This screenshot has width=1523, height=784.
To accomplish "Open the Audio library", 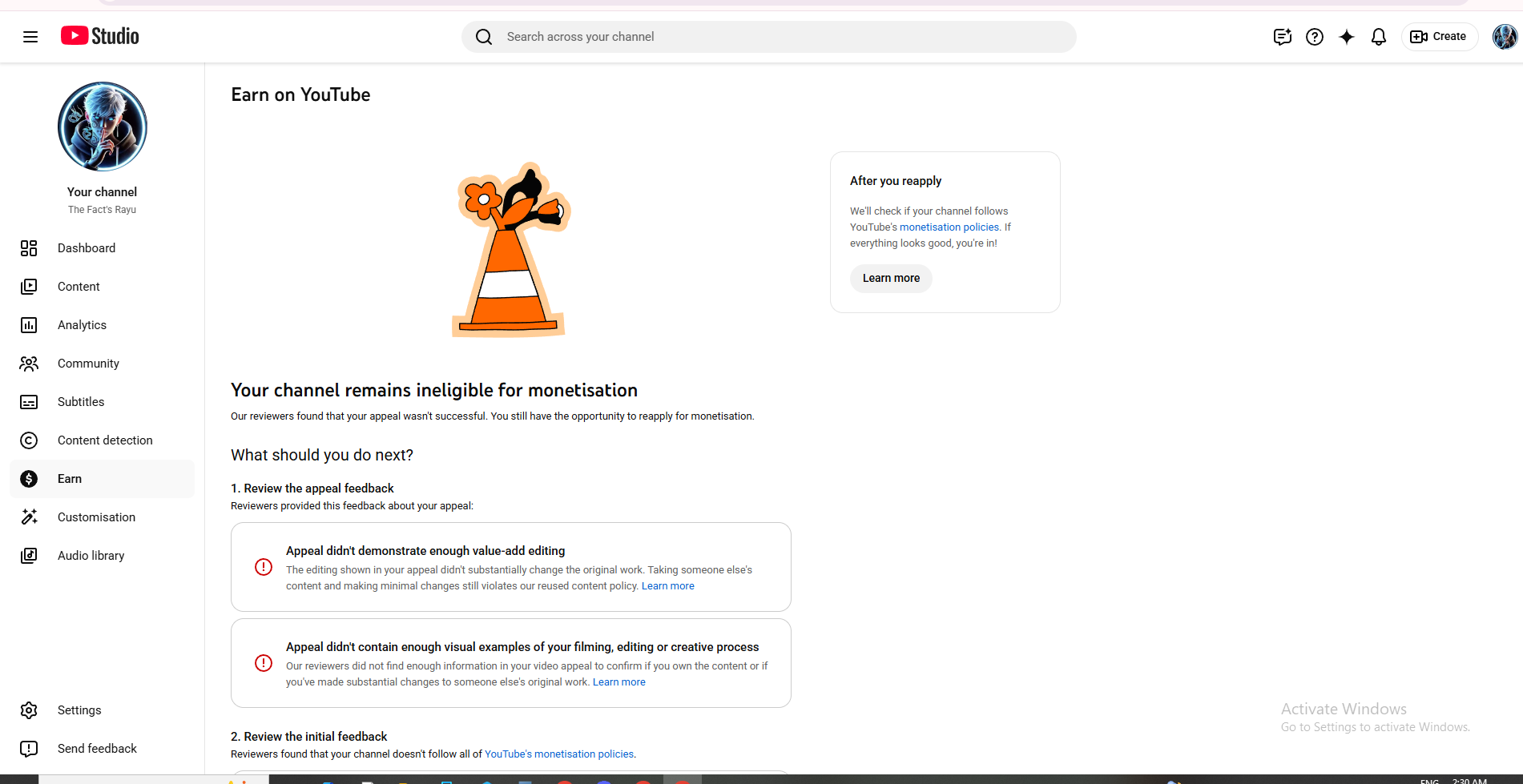I will pyautogui.click(x=91, y=556).
